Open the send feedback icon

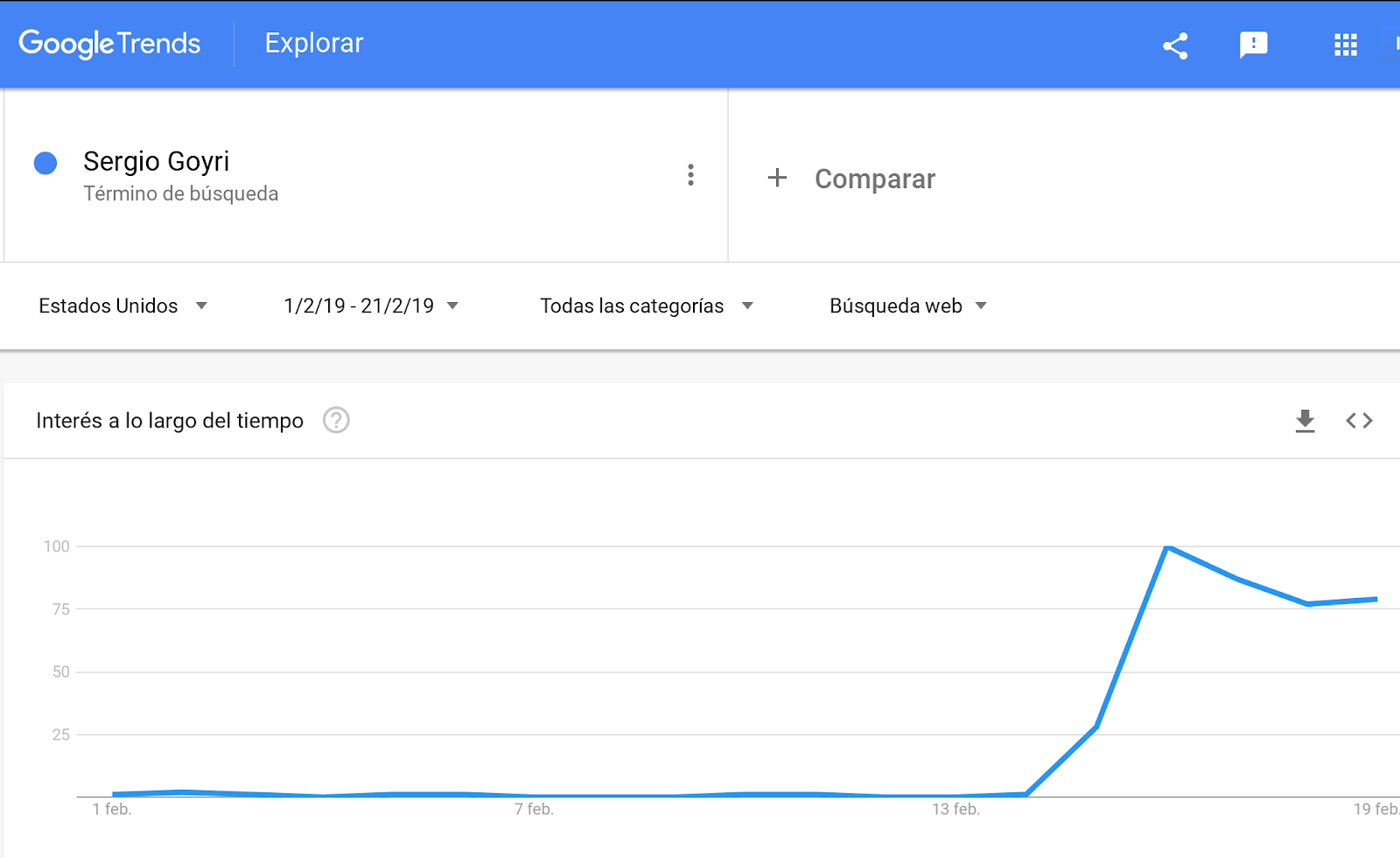[1253, 45]
